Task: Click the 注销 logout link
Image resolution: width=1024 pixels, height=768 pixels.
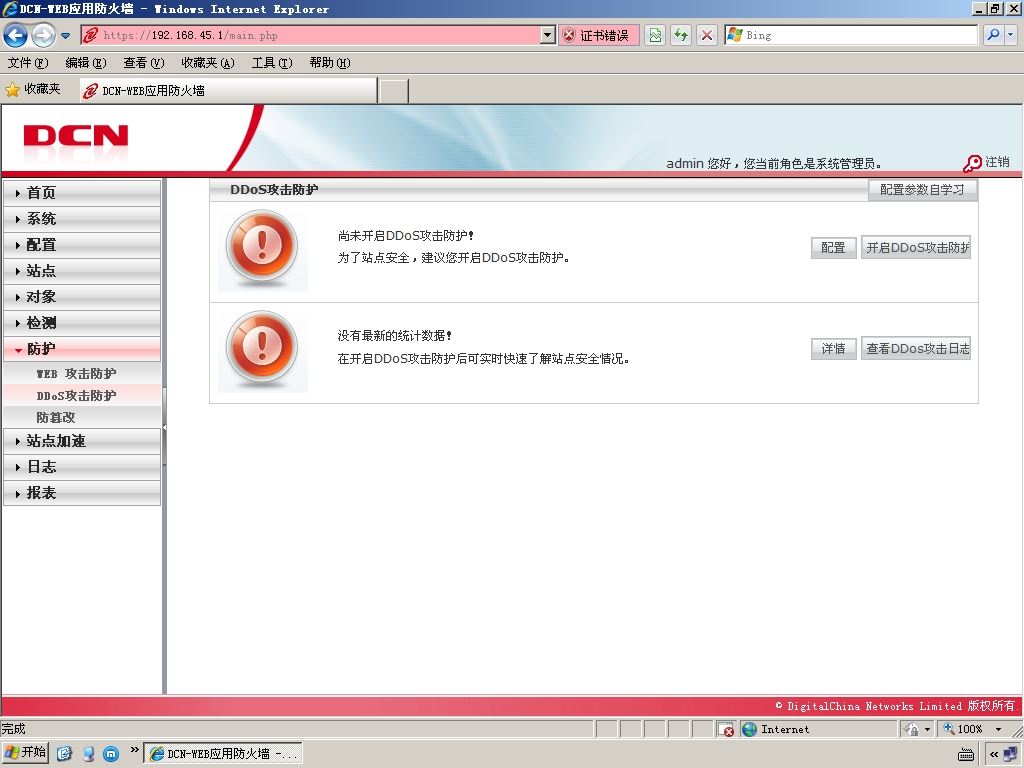Action: coord(997,162)
